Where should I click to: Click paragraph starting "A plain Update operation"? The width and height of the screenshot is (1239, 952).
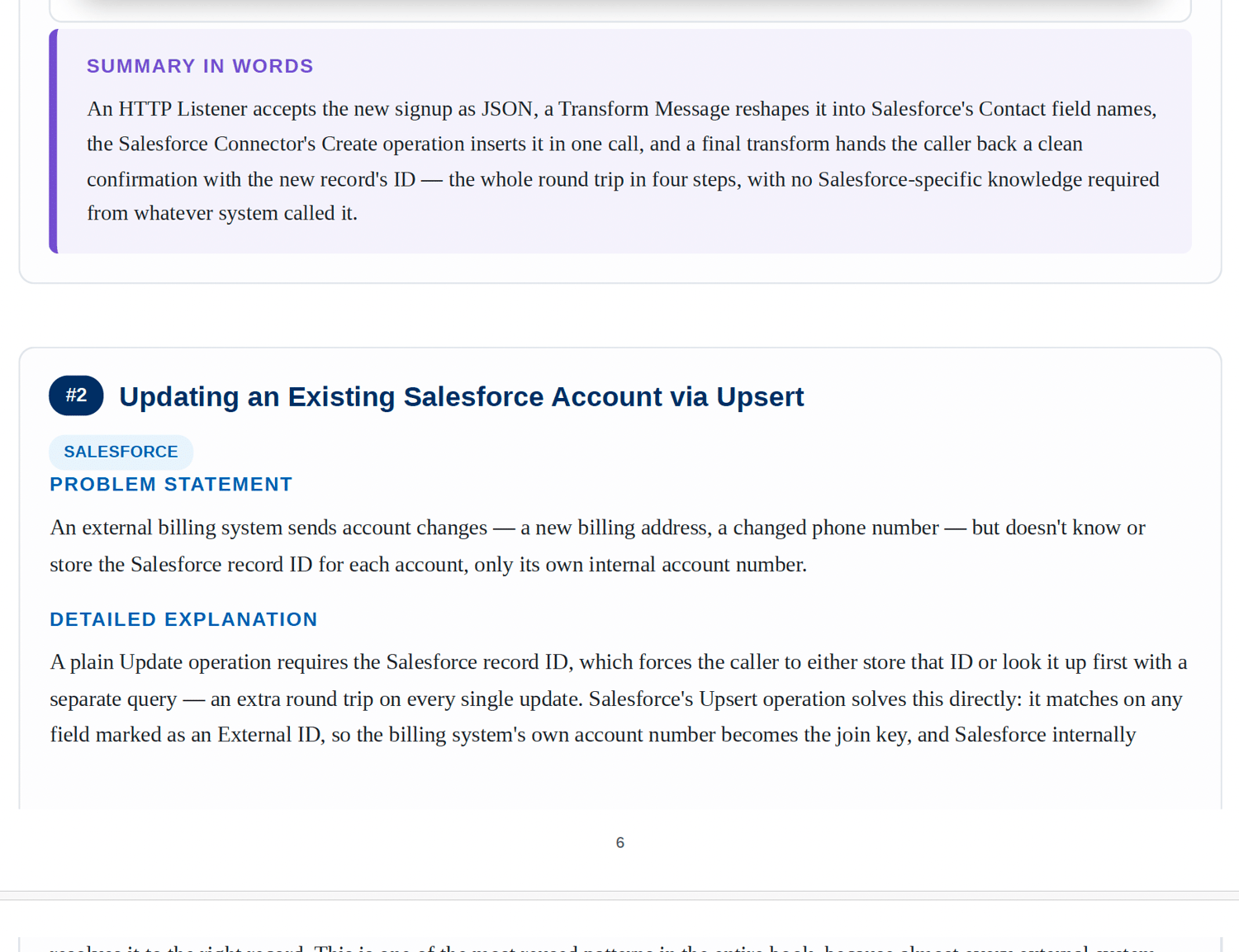(619, 699)
